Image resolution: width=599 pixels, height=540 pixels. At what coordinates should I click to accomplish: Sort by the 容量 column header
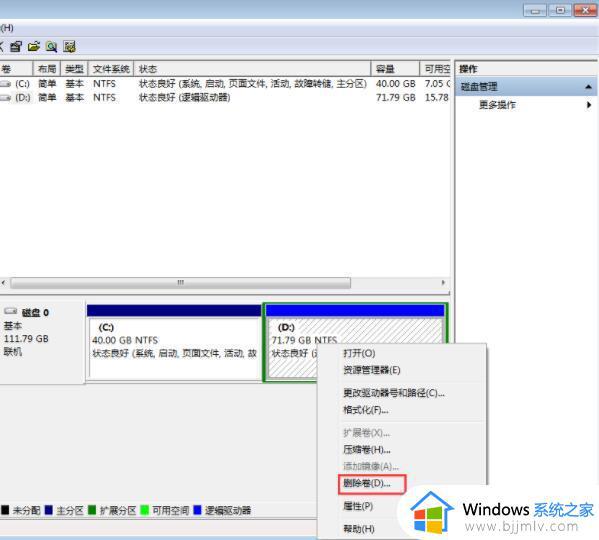pos(395,69)
